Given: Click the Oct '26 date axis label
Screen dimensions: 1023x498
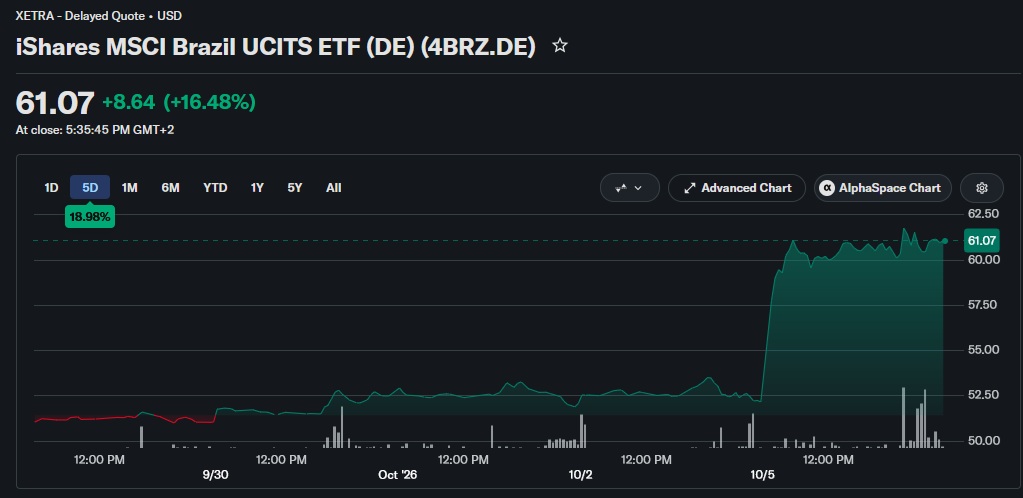Looking at the screenshot, I should point(397,475).
